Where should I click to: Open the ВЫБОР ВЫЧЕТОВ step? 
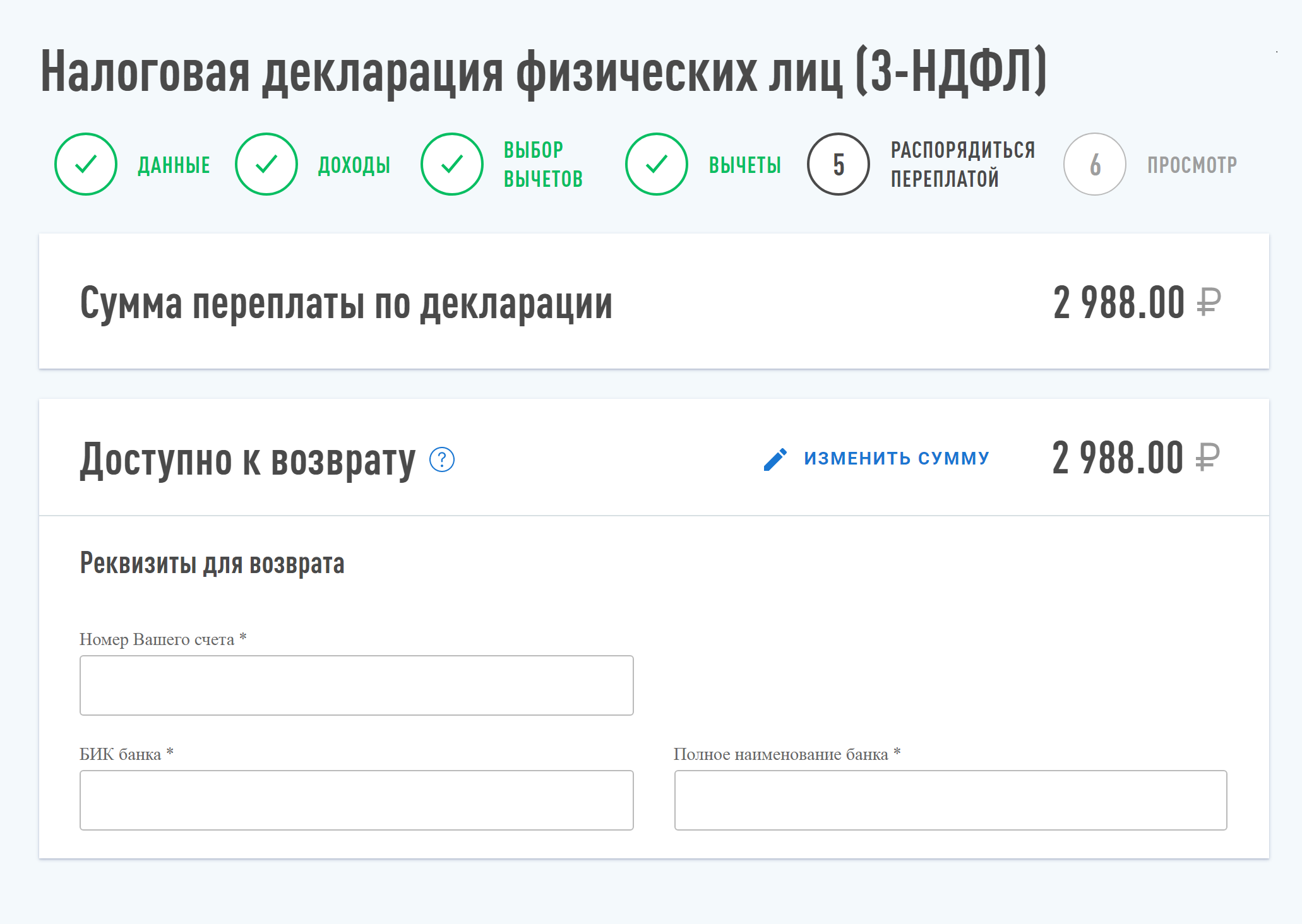543,165
